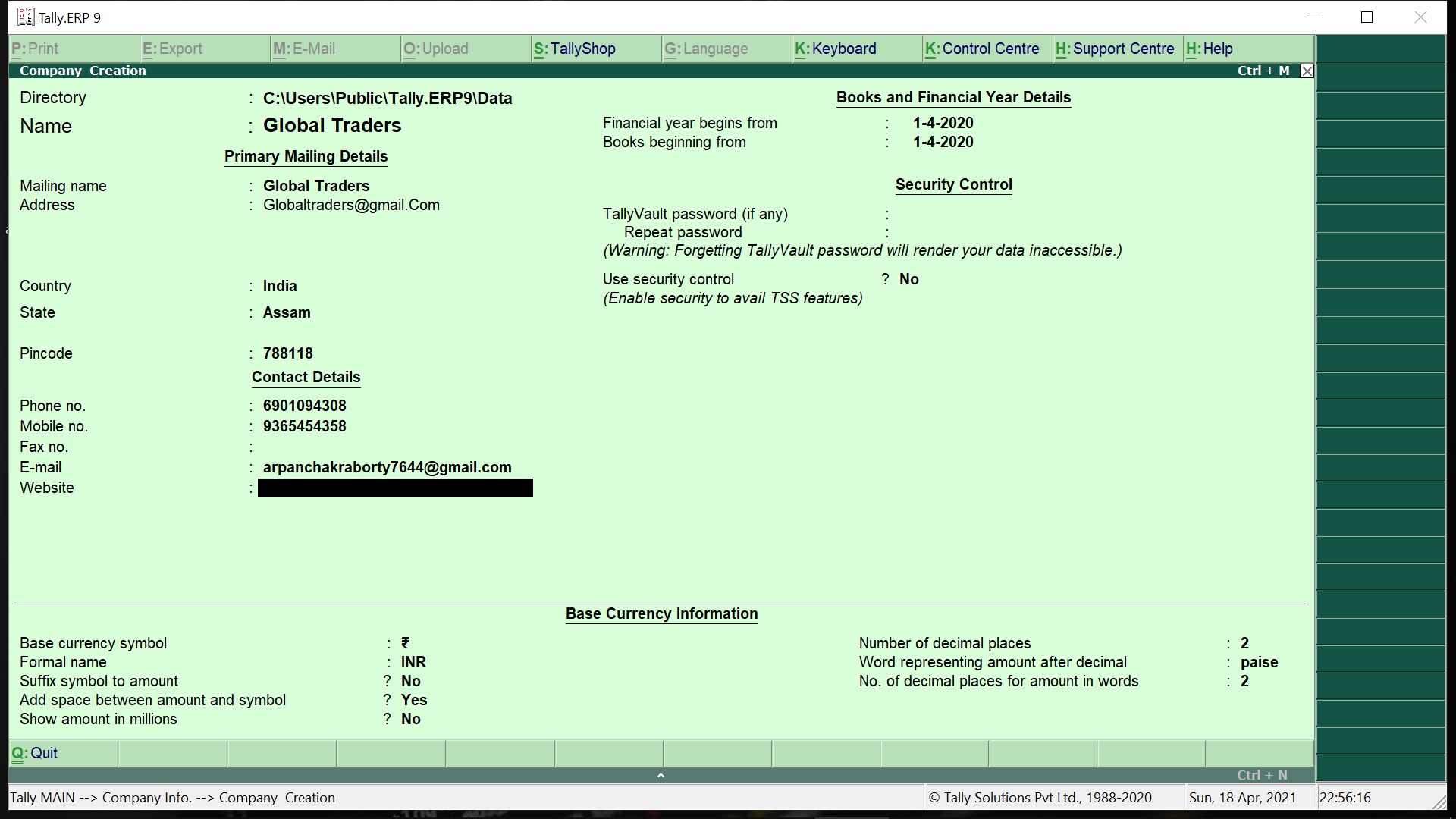Click the date Sun, 18 Apr, 2021

point(1242,798)
